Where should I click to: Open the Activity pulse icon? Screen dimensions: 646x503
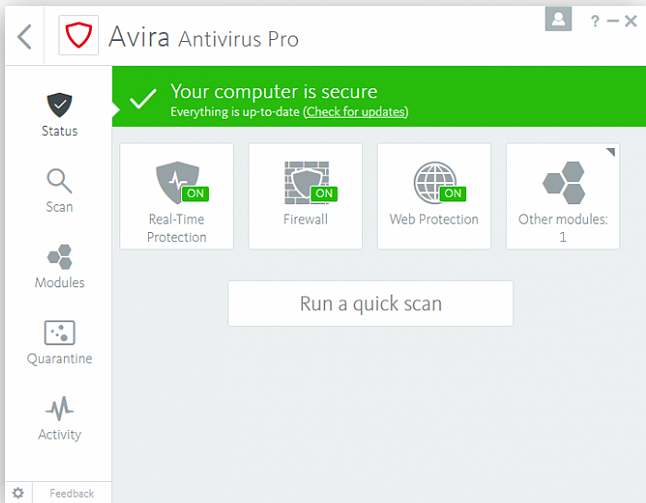click(59, 409)
